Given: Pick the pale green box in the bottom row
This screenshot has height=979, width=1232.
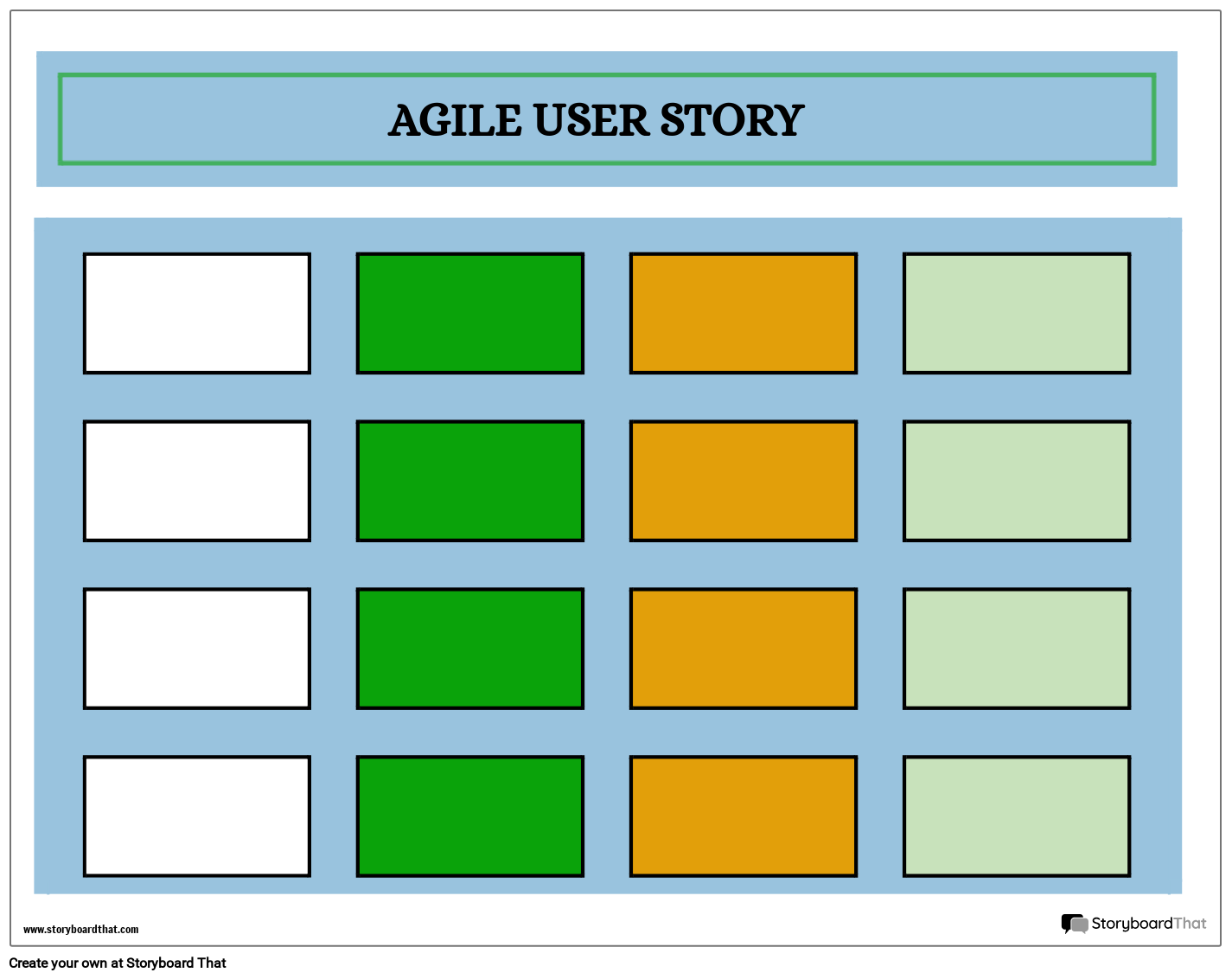Looking at the screenshot, I should (1017, 816).
